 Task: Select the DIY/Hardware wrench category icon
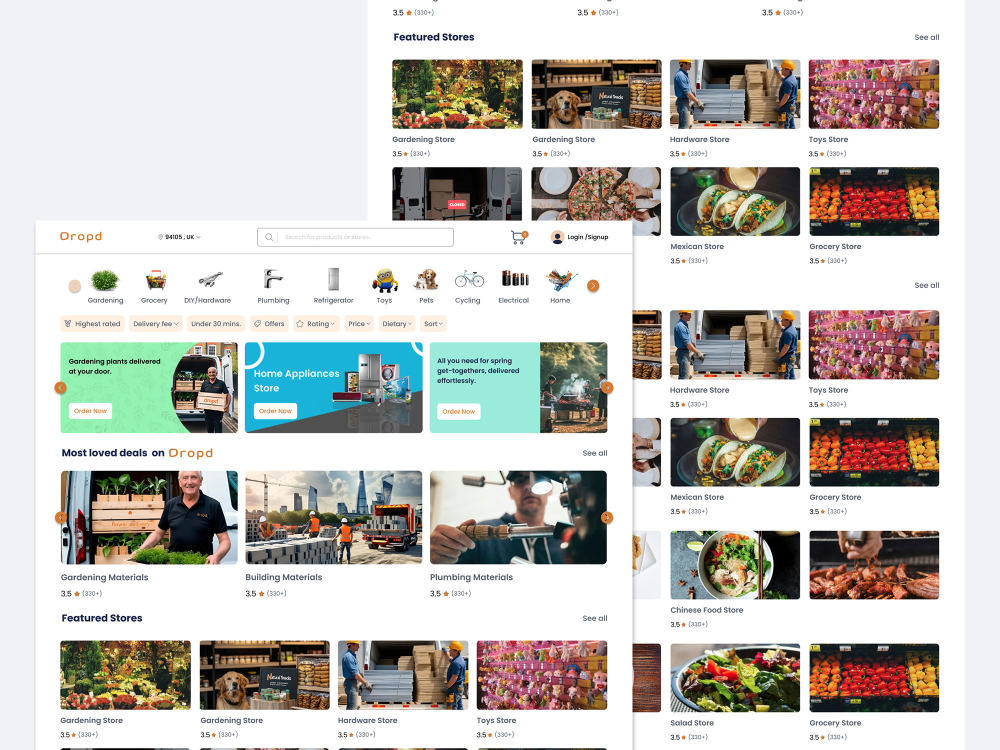click(209, 279)
